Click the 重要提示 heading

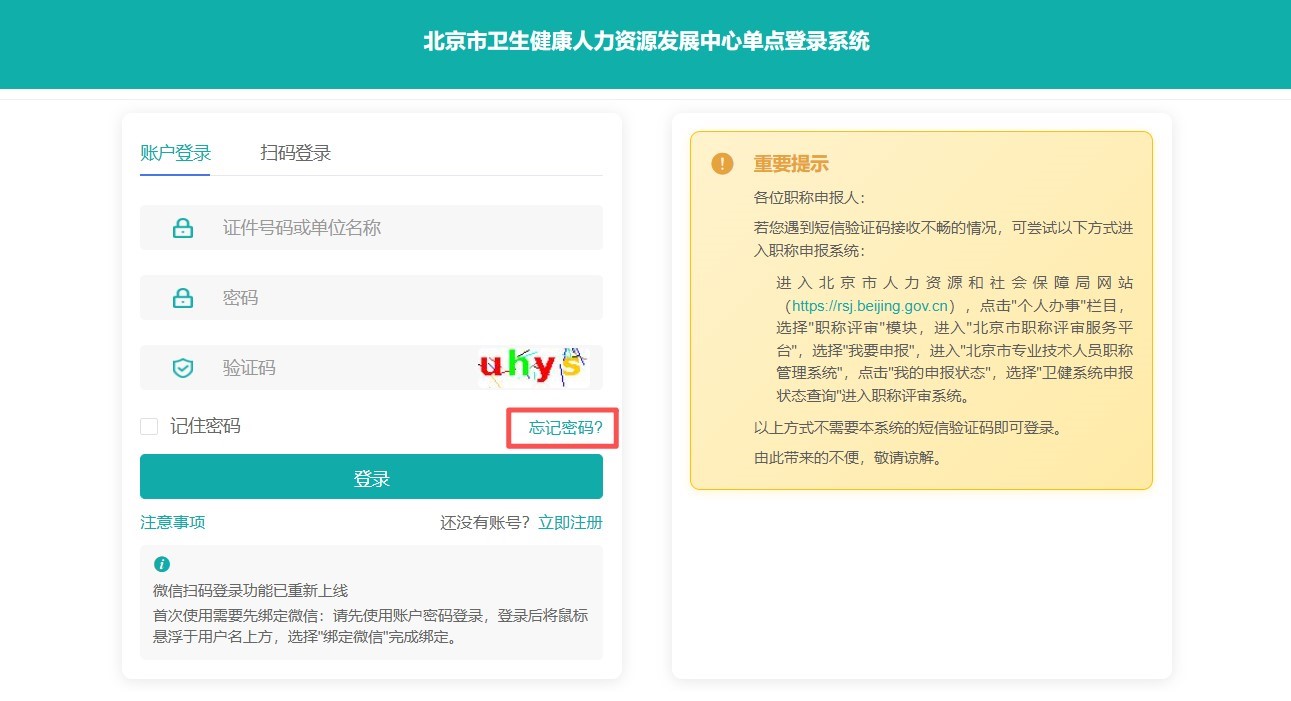[x=791, y=164]
